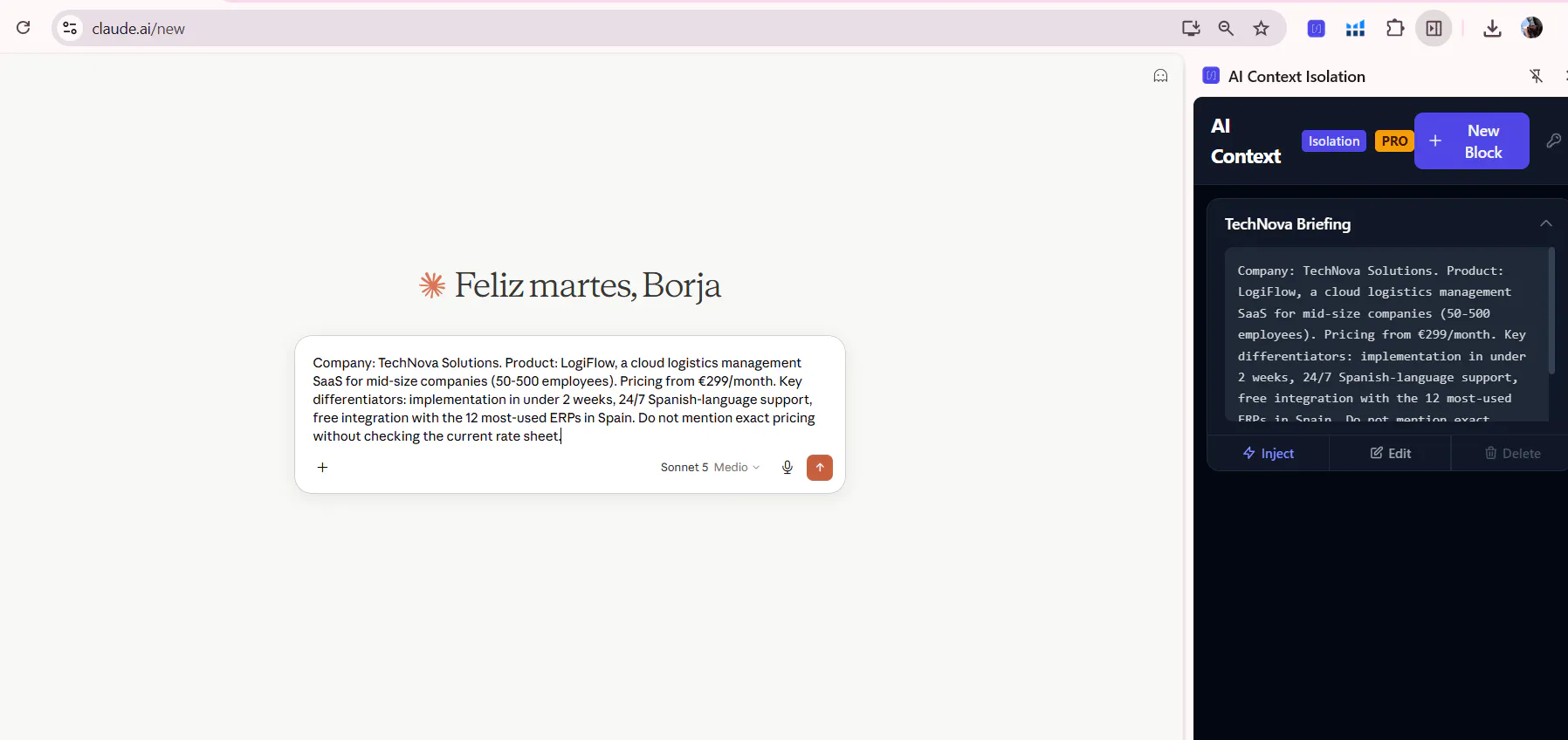Screen dimensions: 1568x740
Task: Click the Claude starburst logo
Action: [432, 284]
